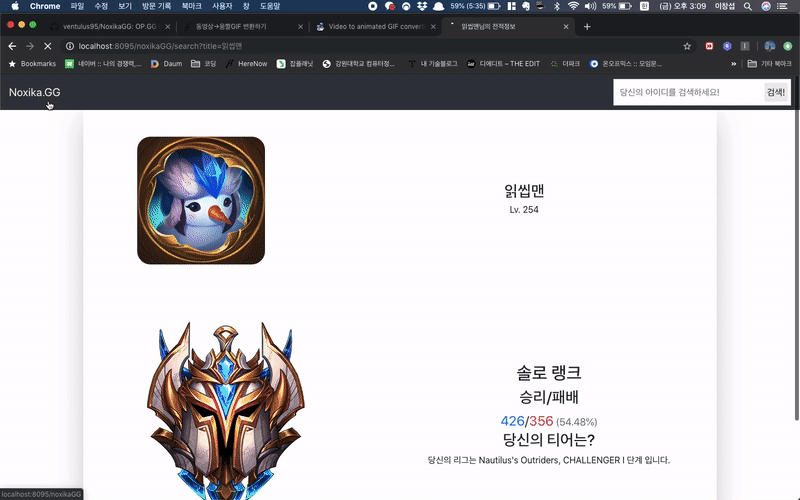
Task: Click the Challenger tier emblem image
Action: [226, 411]
